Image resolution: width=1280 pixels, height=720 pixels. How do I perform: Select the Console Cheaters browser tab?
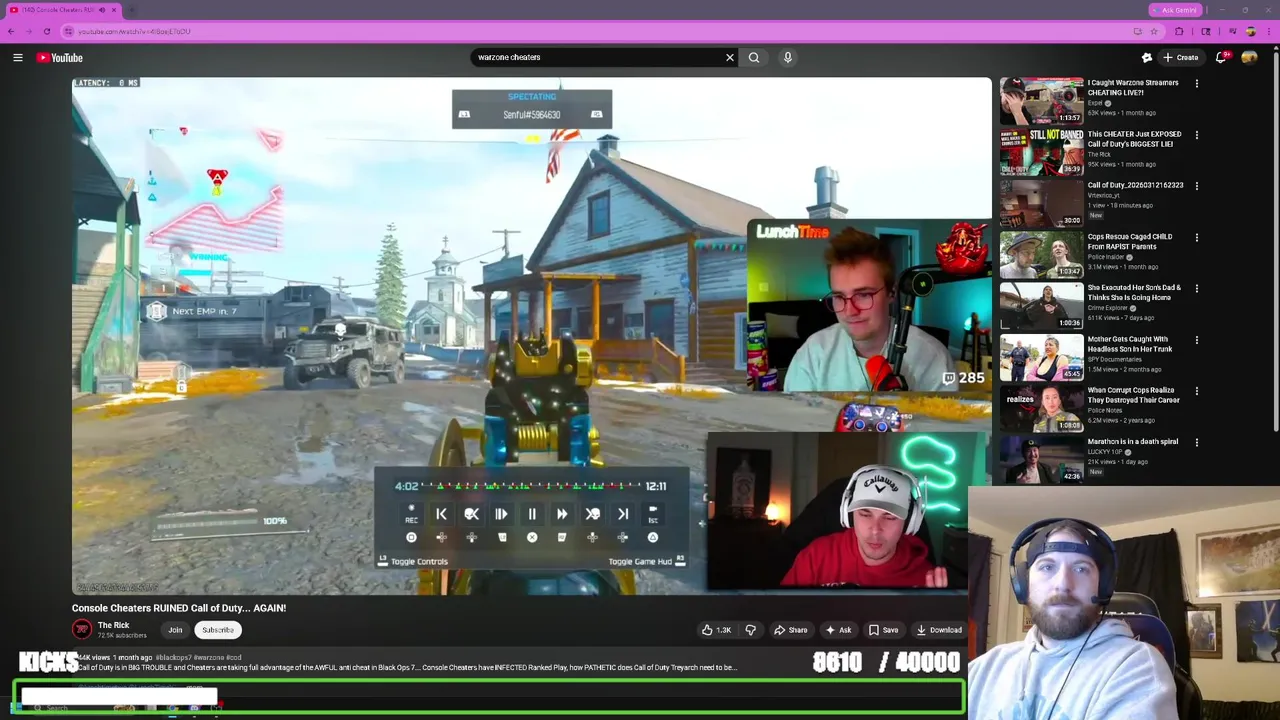point(62,10)
